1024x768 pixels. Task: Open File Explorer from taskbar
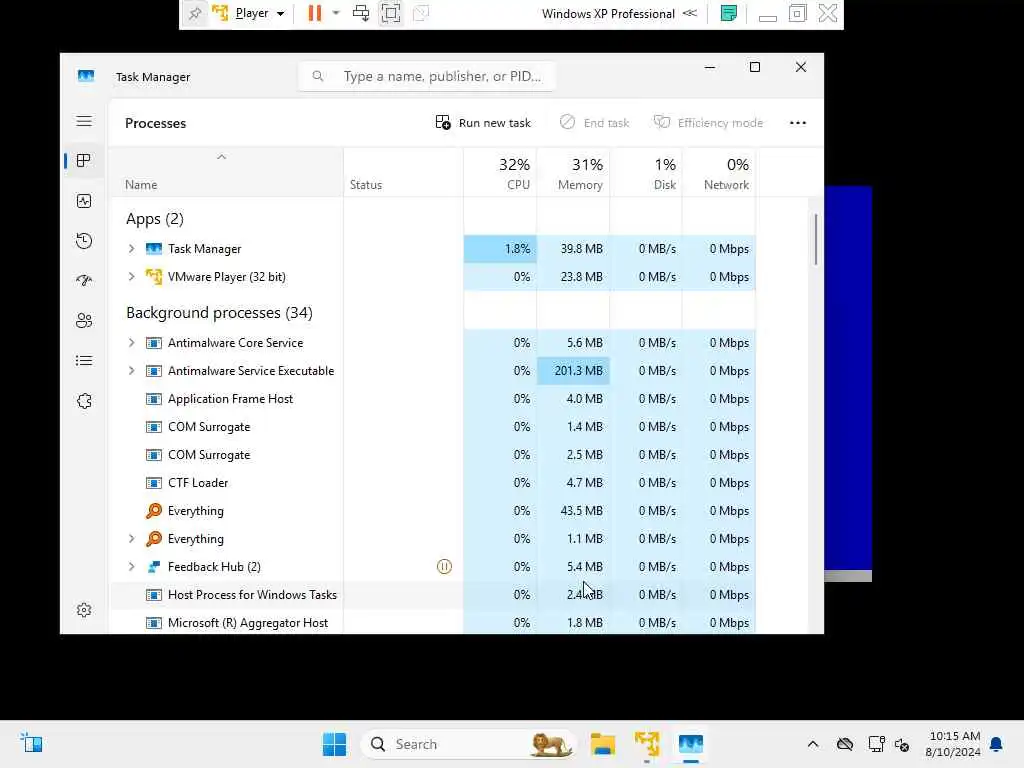(602, 744)
